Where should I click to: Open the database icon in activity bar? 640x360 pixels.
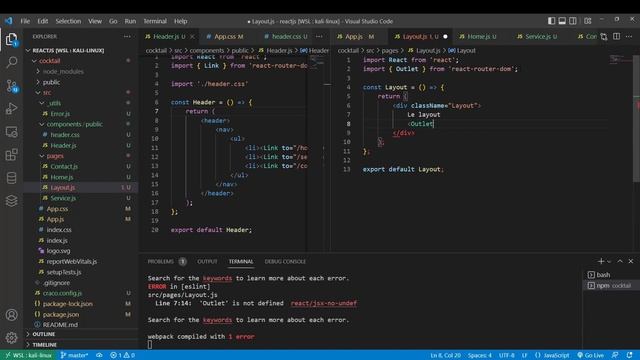coord(11,178)
